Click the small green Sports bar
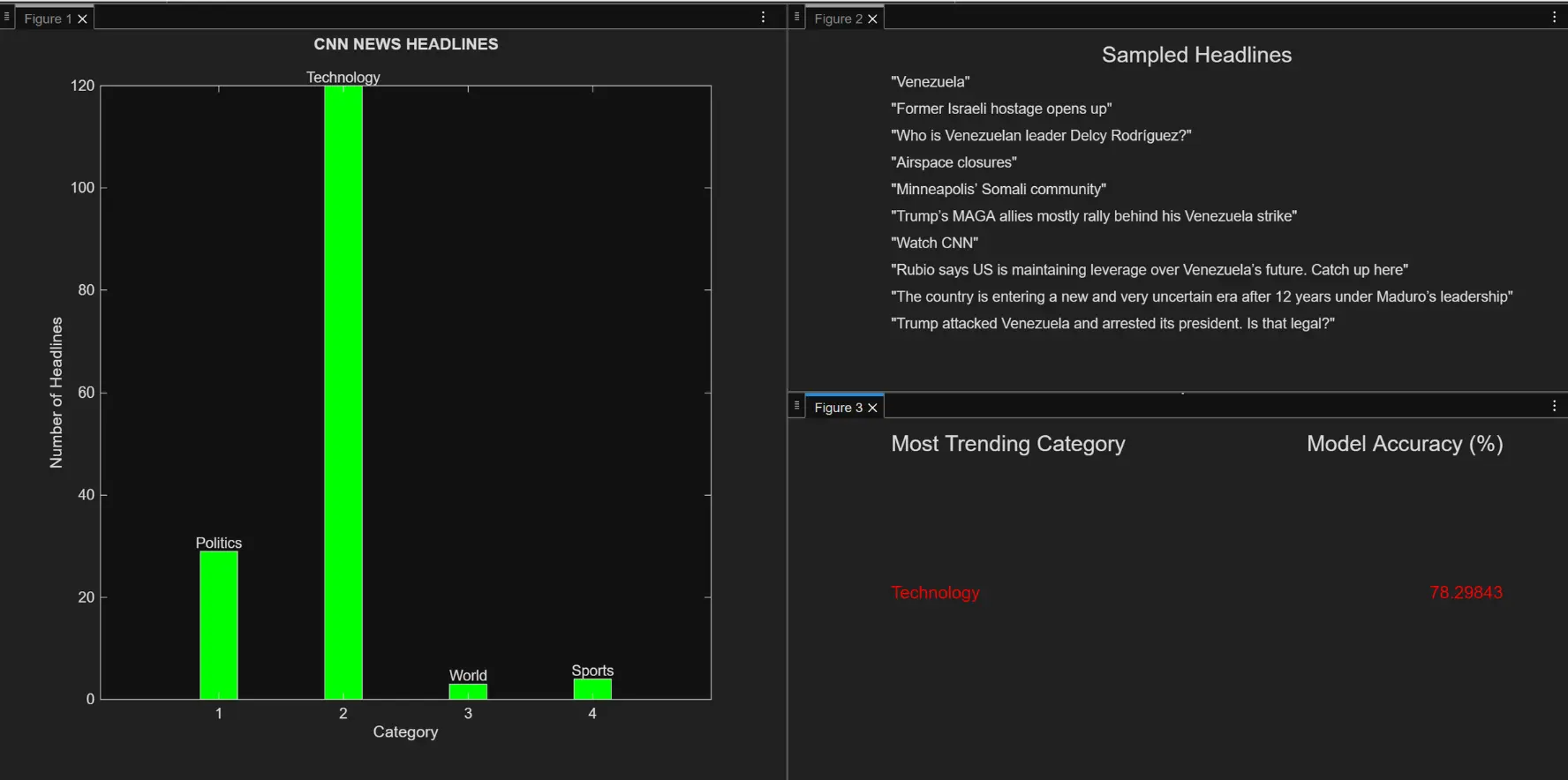1568x780 pixels. (592, 689)
